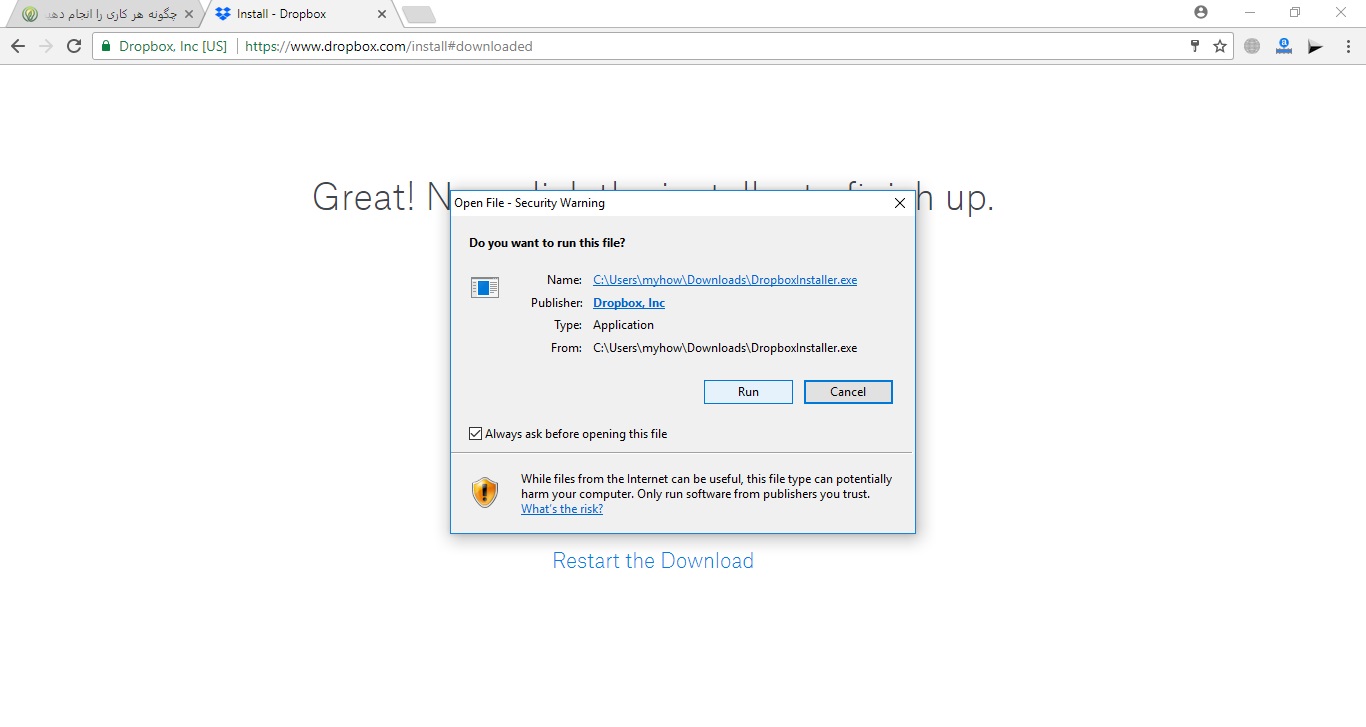
Task: Click the From path text DropboxInstaller.exe
Action: (x=725, y=348)
